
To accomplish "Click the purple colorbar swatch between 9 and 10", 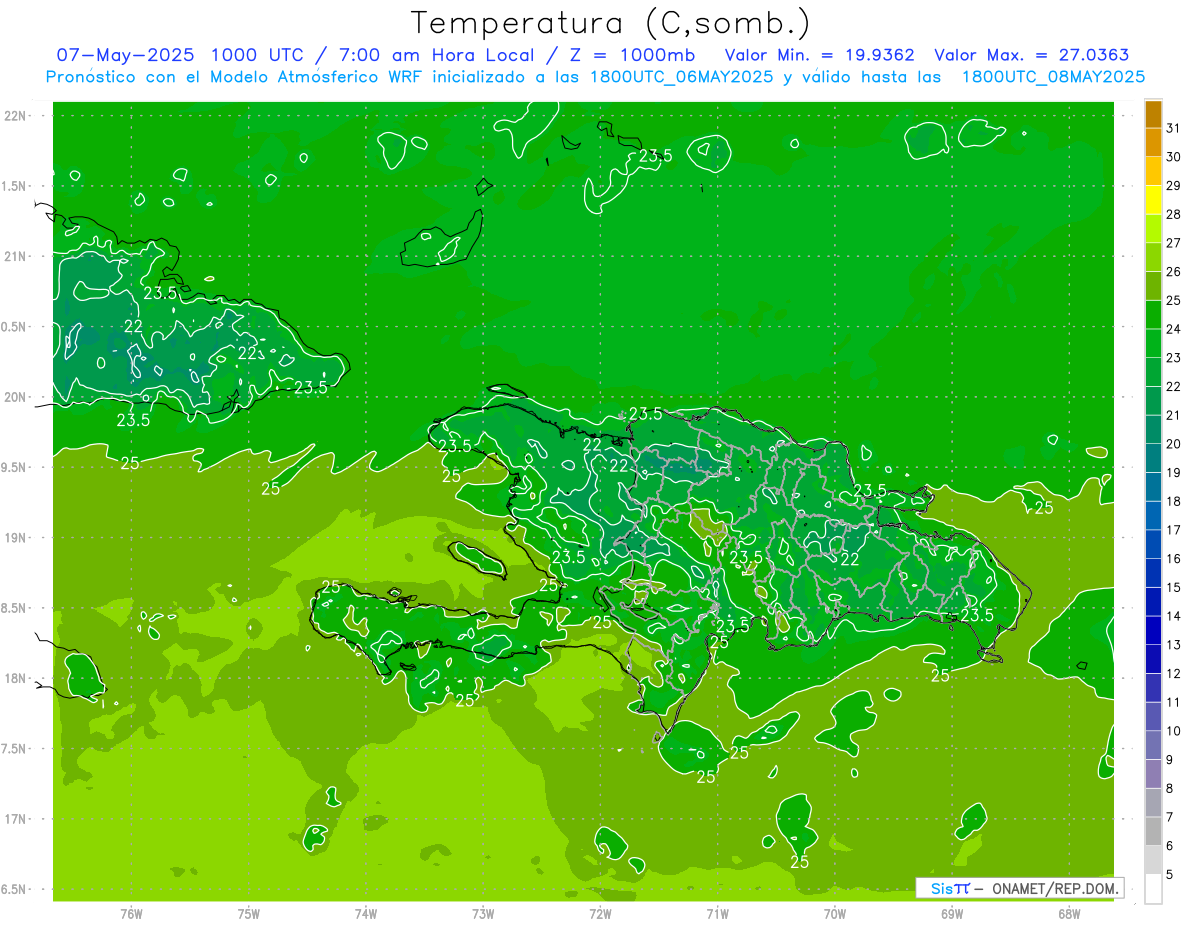I will pyautogui.click(x=1153, y=745).
